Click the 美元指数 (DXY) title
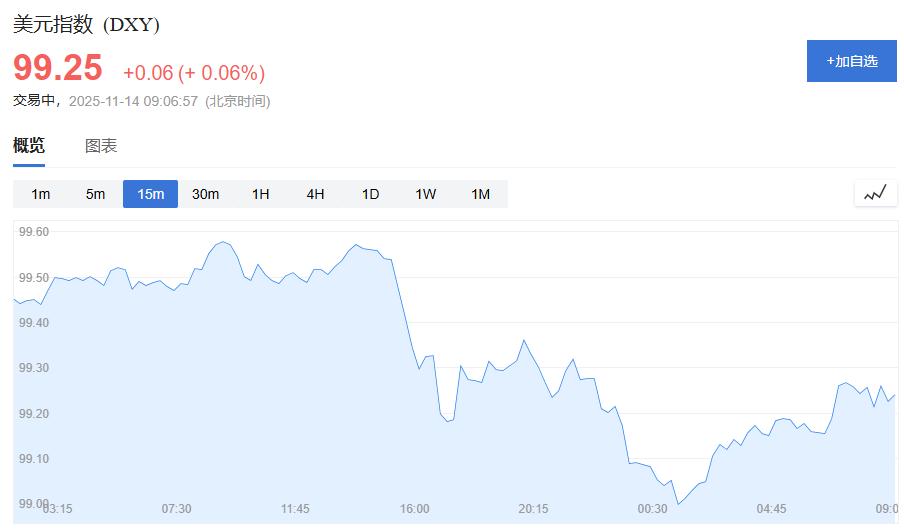Viewport: 904px width, 530px height. click(86, 25)
